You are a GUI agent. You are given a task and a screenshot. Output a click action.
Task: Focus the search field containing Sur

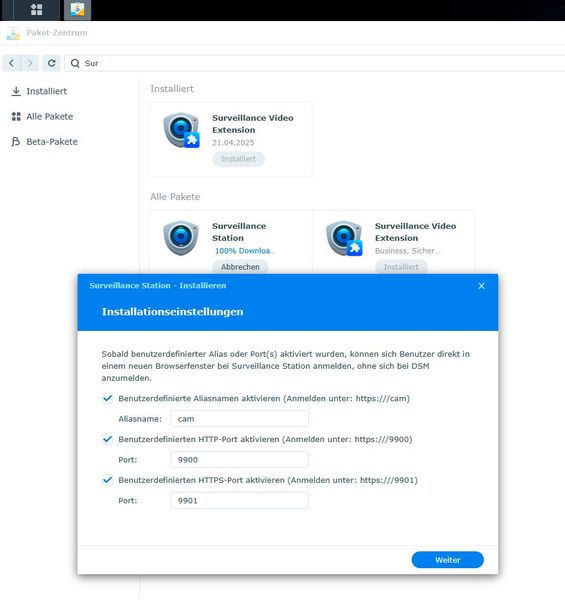pyautogui.click(x=314, y=63)
